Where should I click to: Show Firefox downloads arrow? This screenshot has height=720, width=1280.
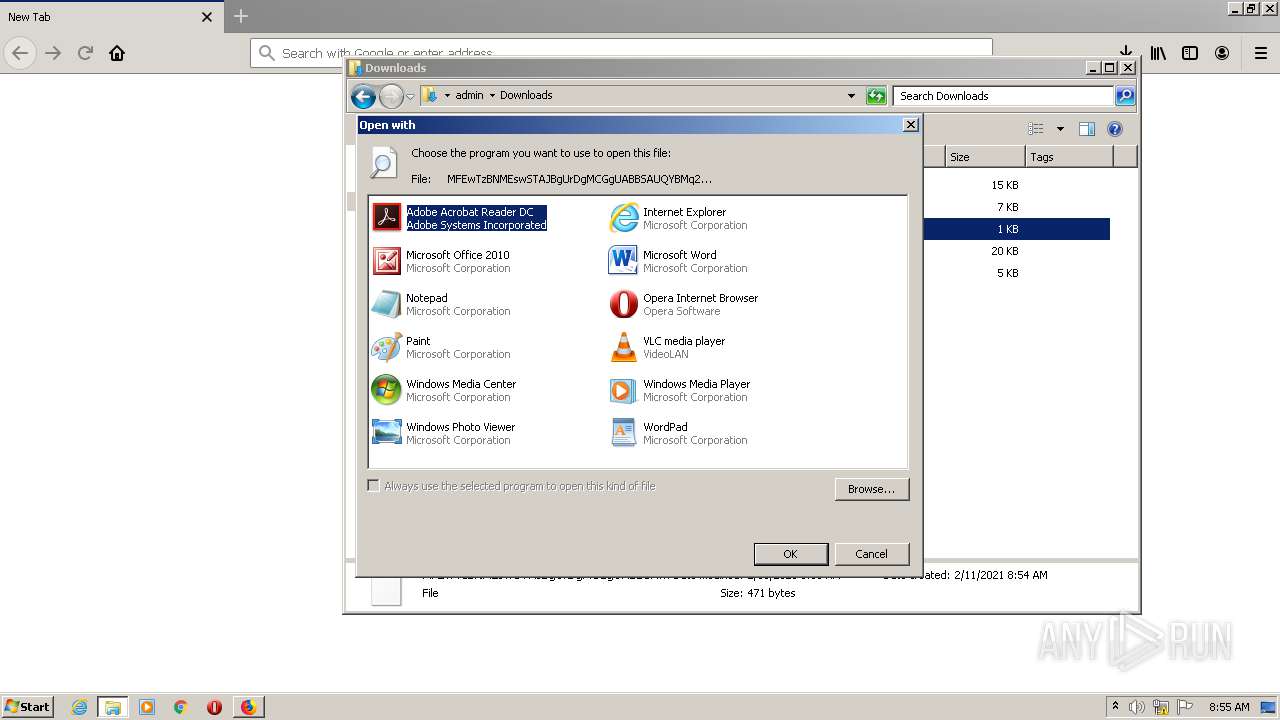click(1125, 52)
